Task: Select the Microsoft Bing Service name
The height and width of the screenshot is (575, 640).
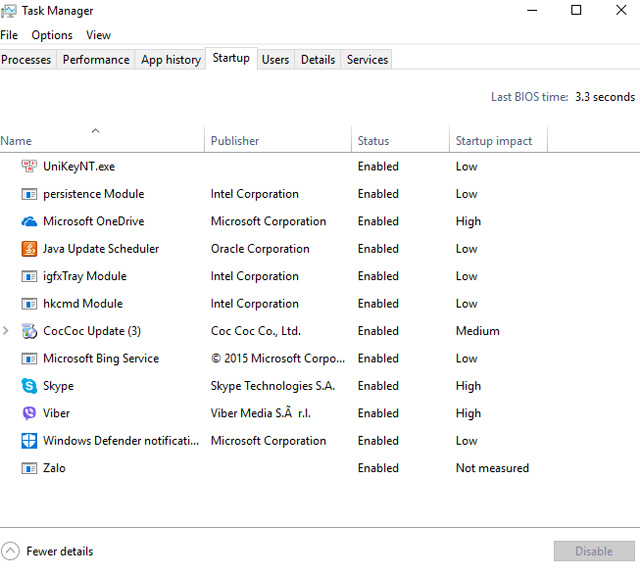Action: point(101,358)
